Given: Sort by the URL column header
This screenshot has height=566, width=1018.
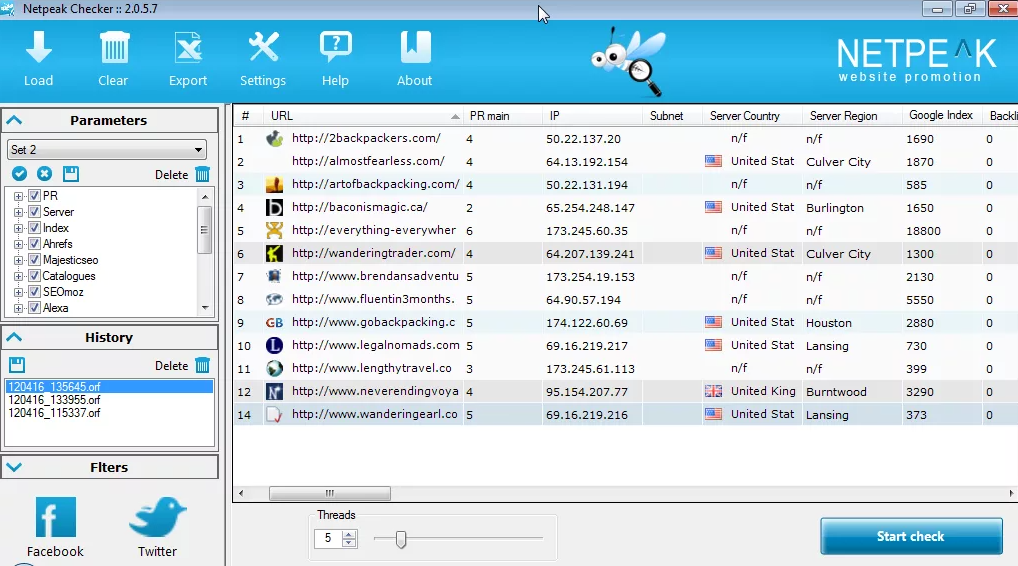Looking at the screenshot, I should 364,116.
